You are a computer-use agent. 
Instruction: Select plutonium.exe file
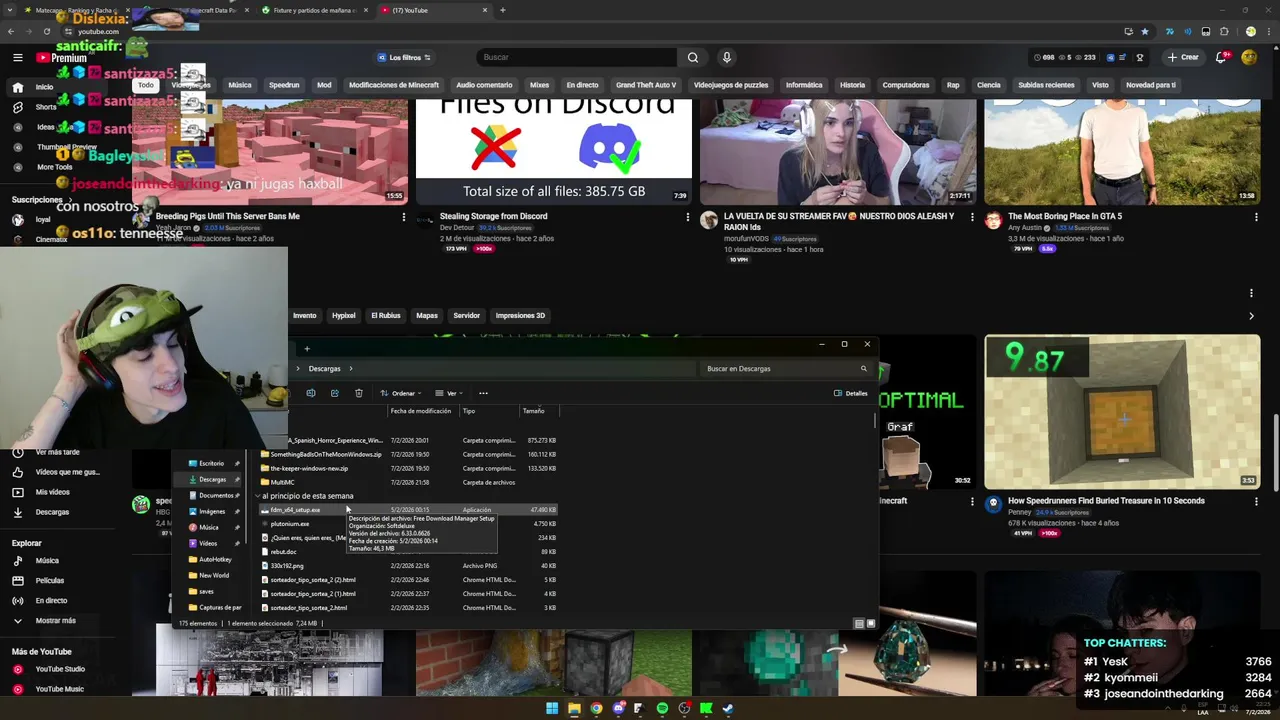click(x=290, y=524)
